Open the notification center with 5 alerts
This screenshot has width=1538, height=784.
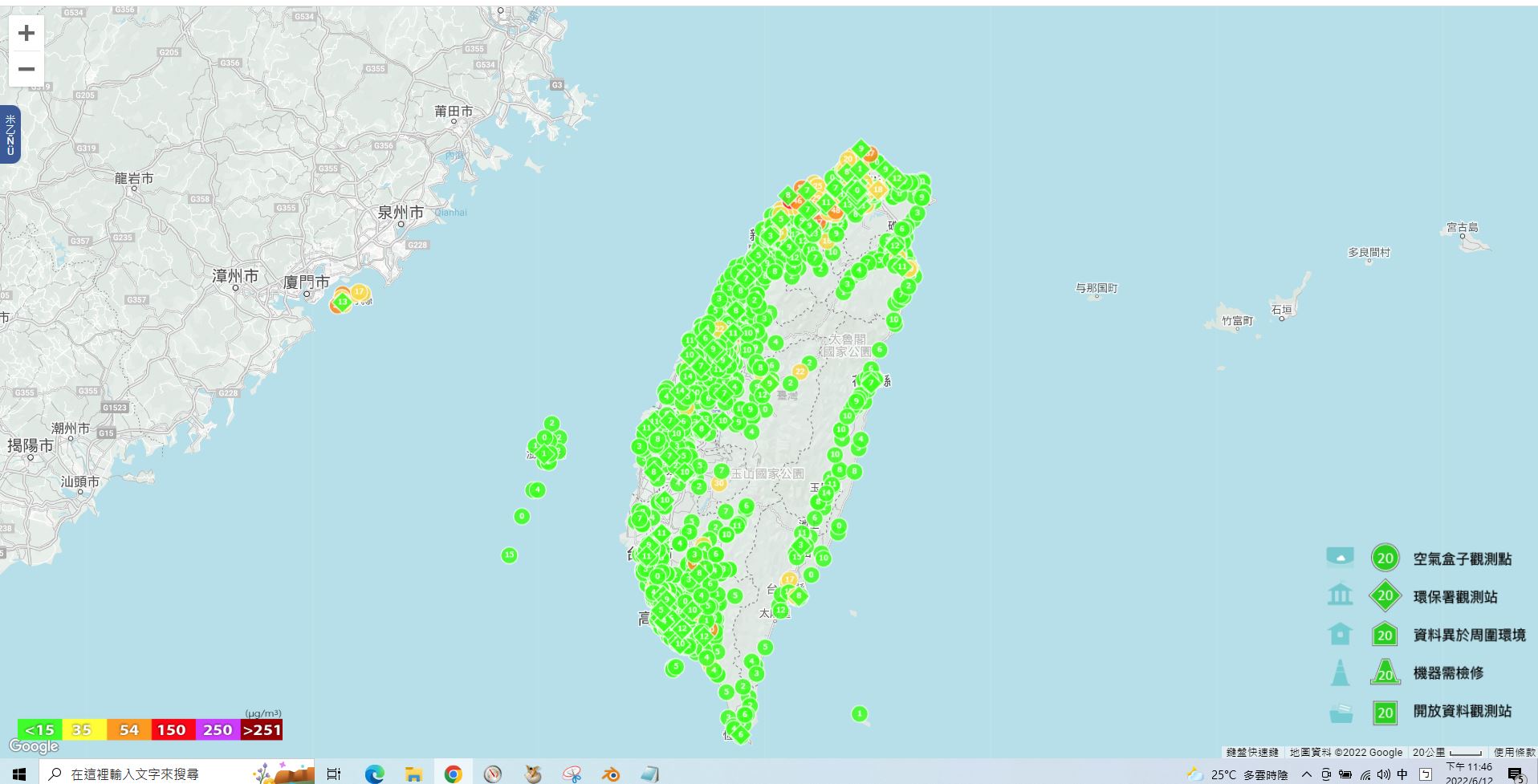[x=1516, y=774]
